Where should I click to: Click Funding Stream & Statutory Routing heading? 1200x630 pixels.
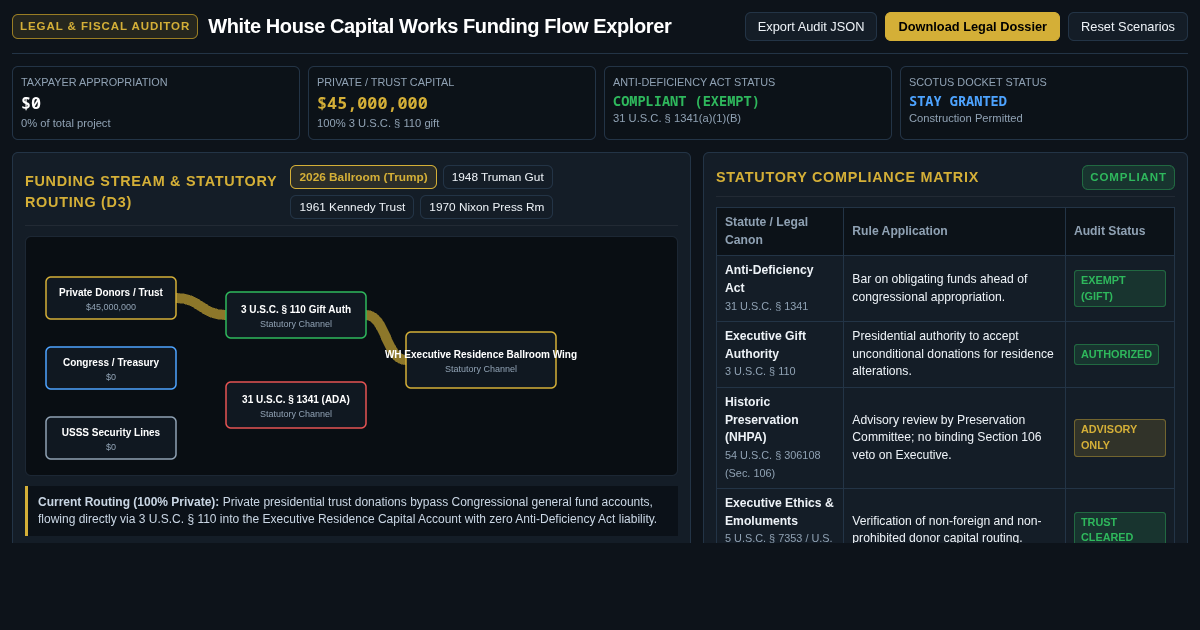click(x=151, y=191)
